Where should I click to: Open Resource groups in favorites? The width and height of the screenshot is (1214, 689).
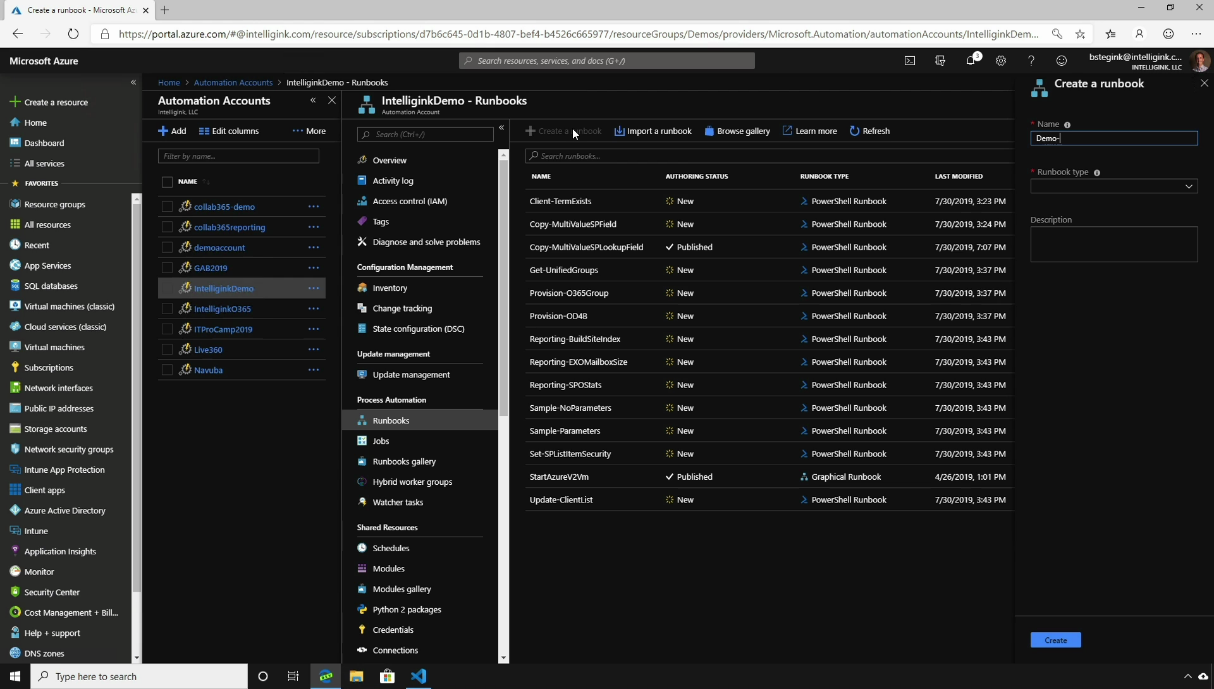click(54, 204)
